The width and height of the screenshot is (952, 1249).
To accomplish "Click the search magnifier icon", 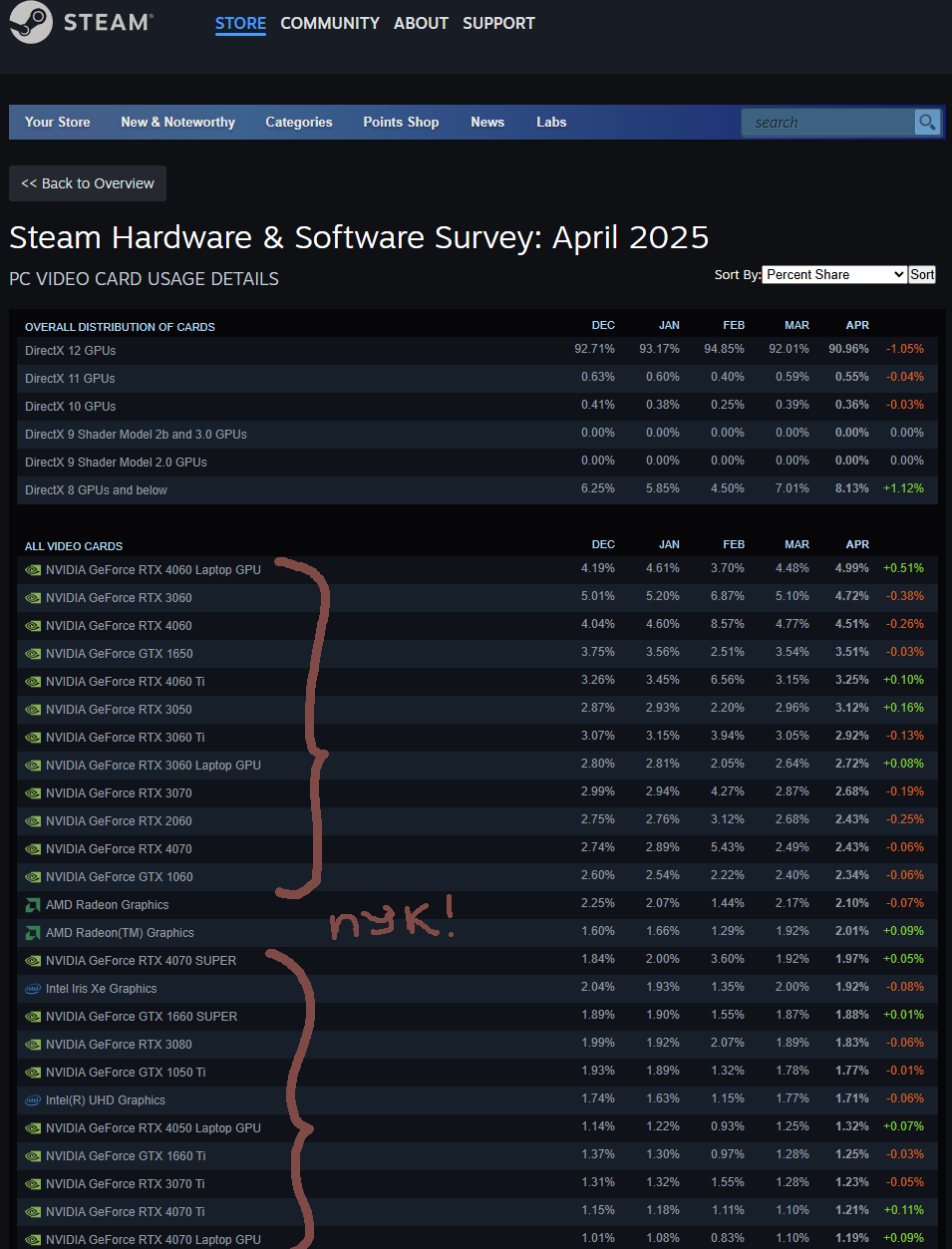I will point(927,123).
